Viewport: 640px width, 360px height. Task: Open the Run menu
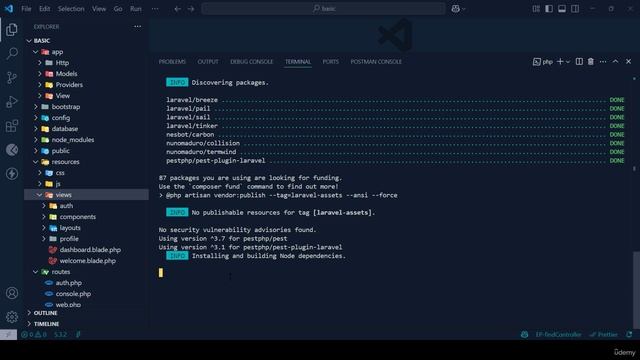pos(136,9)
